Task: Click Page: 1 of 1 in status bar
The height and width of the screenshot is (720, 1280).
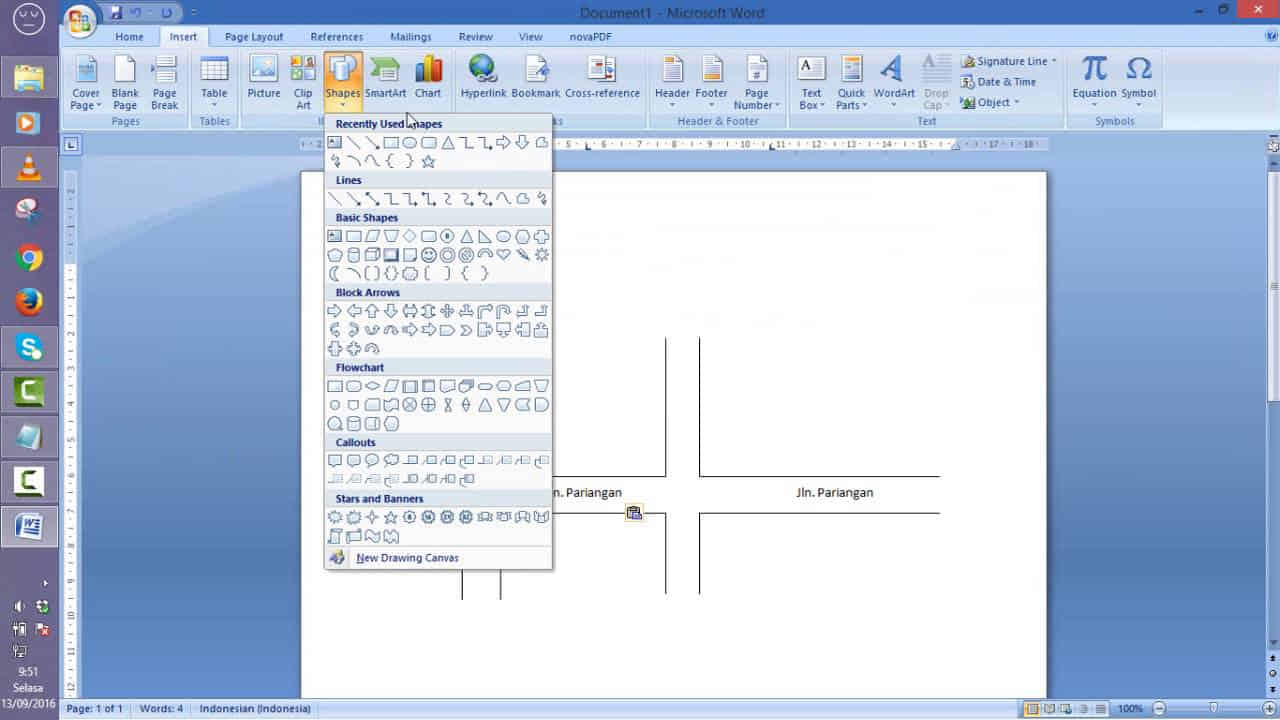Action: click(94, 709)
